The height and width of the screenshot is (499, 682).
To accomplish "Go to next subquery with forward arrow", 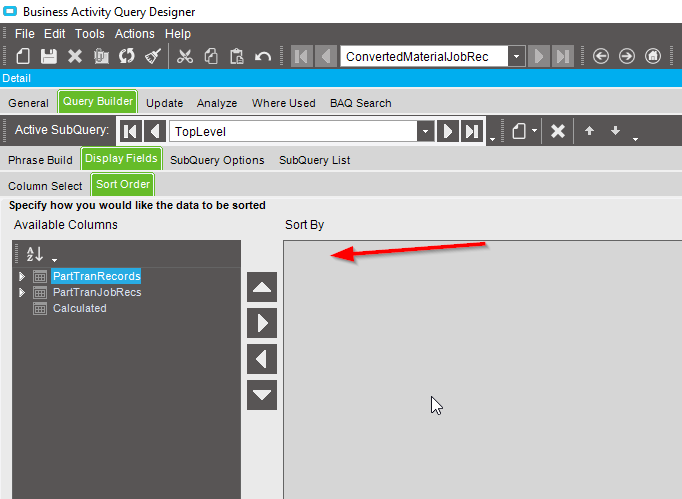I will tap(448, 131).
